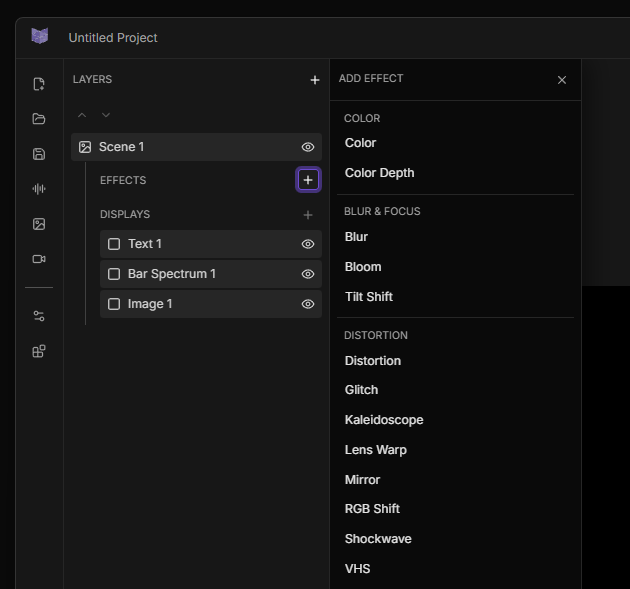Image resolution: width=630 pixels, height=589 pixels.
Task: Select the Bar Spectrum 1 layer
Action: pyautogui.click(x=211, y=274)
